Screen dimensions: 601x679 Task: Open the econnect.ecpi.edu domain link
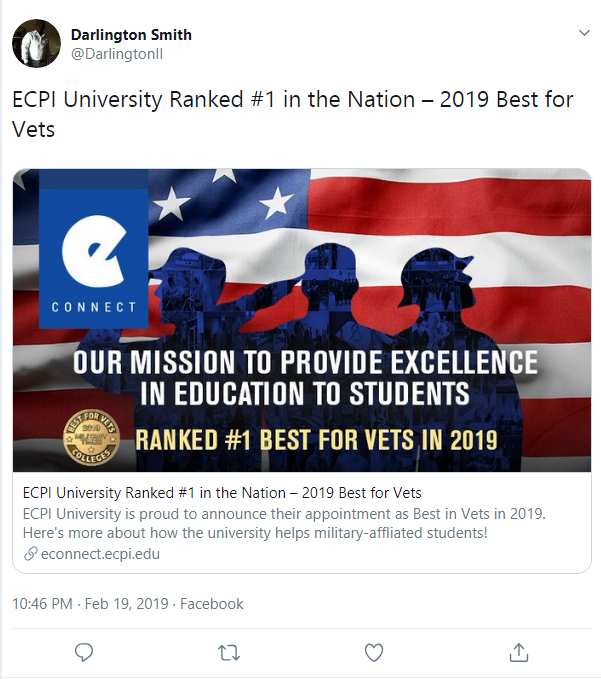(100, 554)
